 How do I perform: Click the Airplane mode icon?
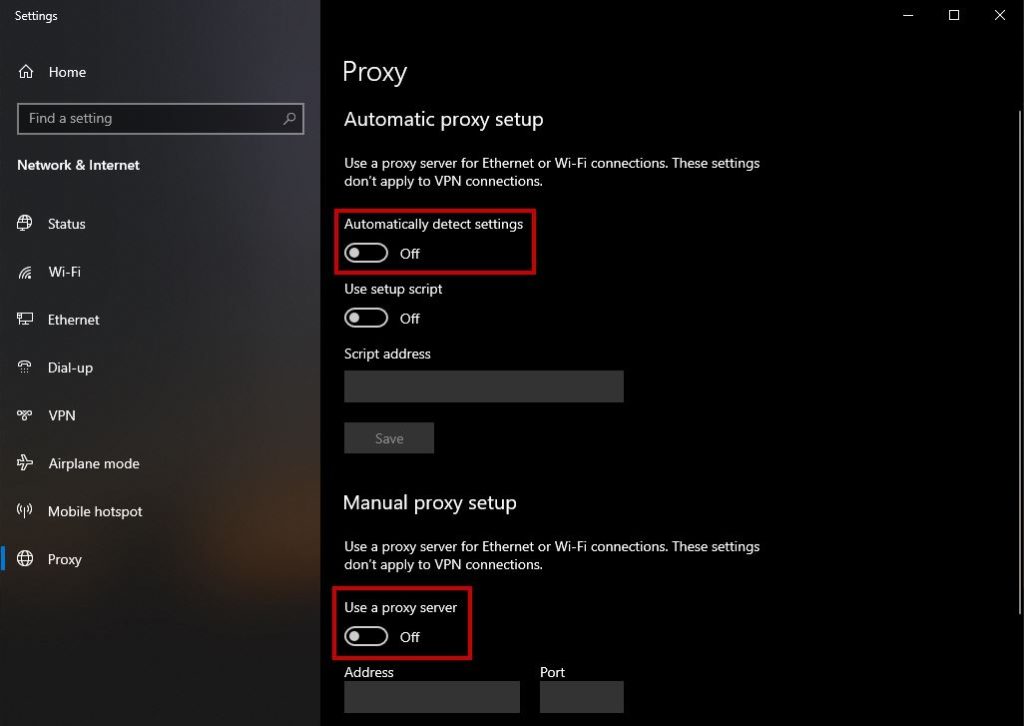tap(25, 463)
